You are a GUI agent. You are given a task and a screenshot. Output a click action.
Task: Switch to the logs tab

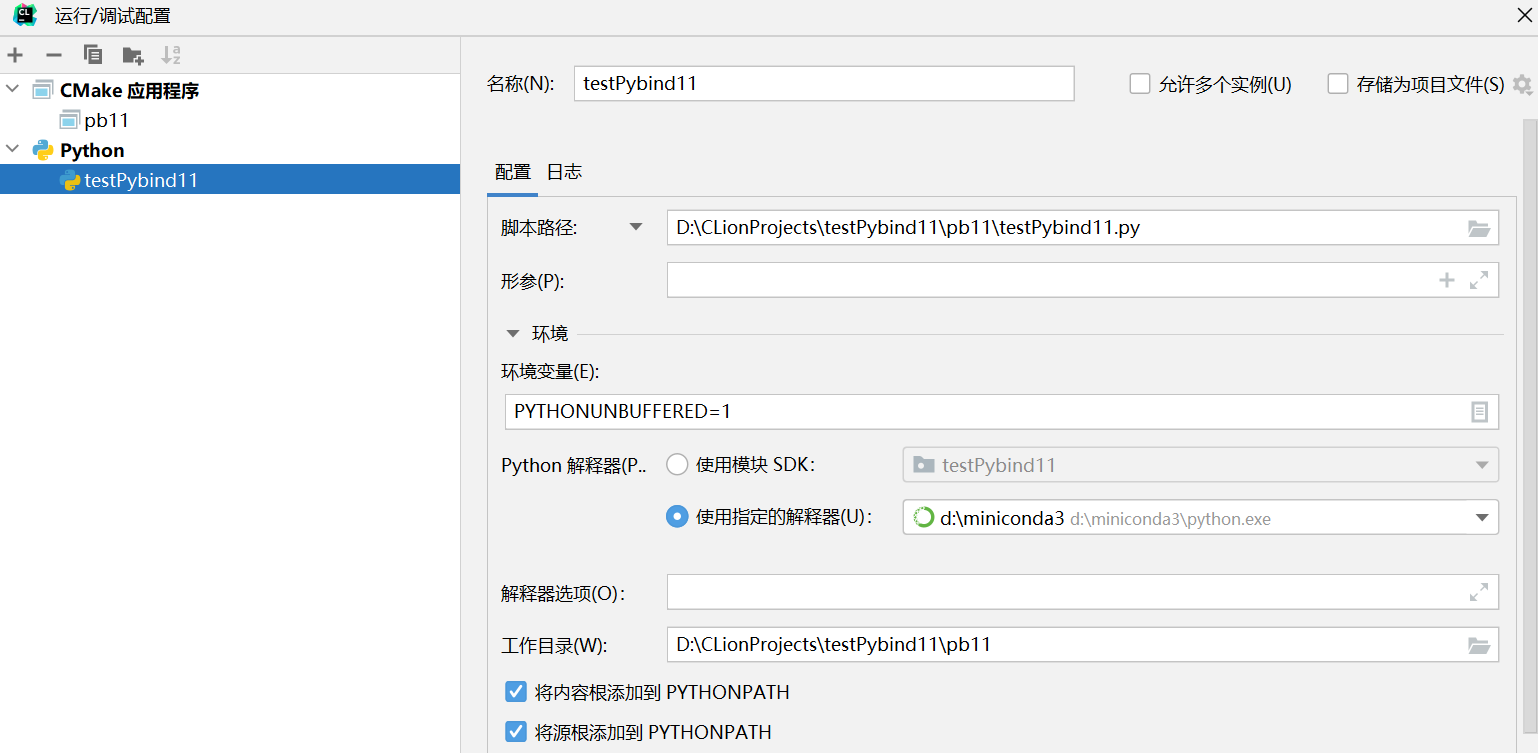[x=564, y=172]
